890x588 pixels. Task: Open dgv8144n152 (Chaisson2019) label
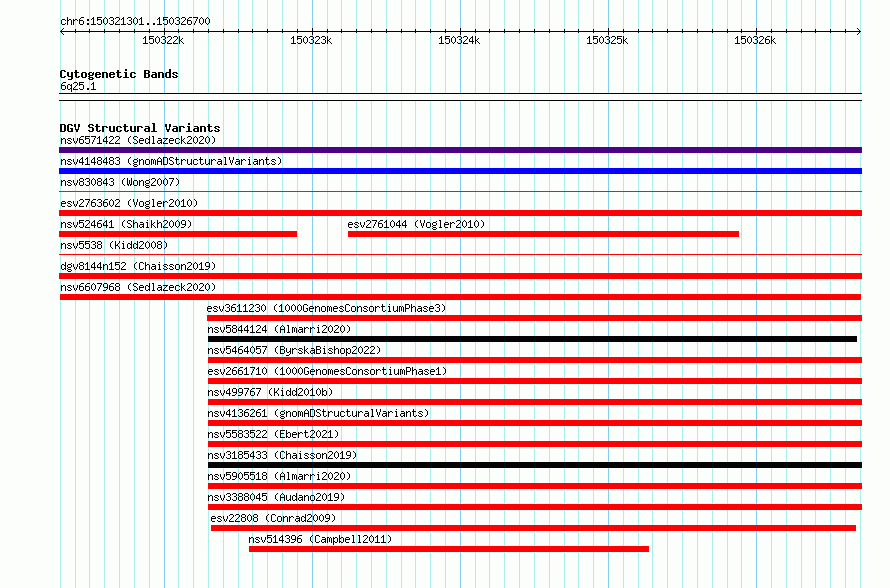pyautogui.click(x=138, y=266)
